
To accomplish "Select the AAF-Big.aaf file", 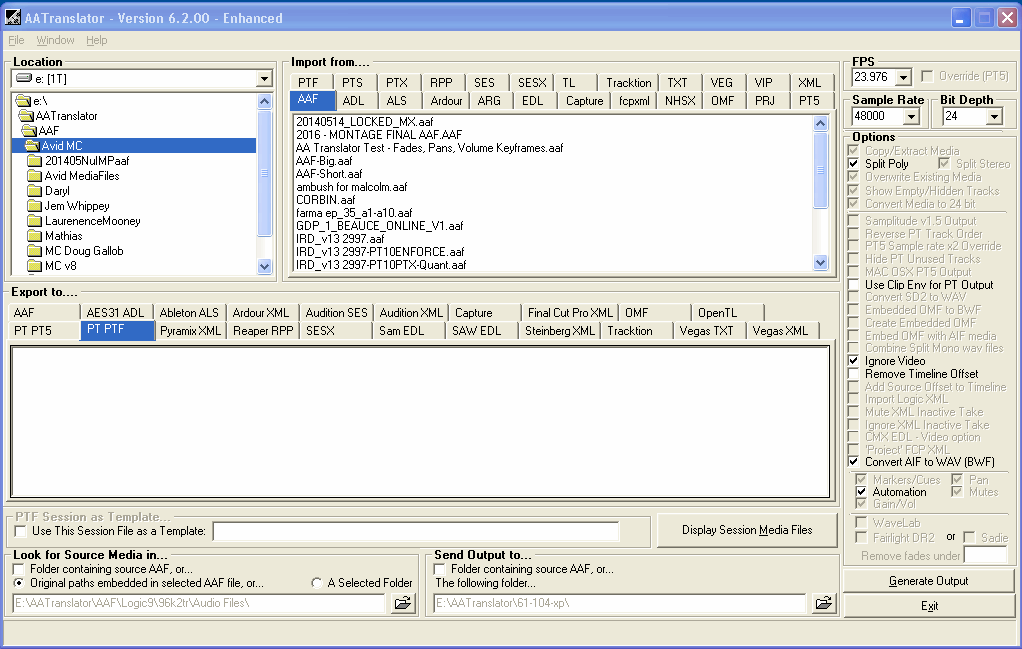I will click(x=324, y=161).
